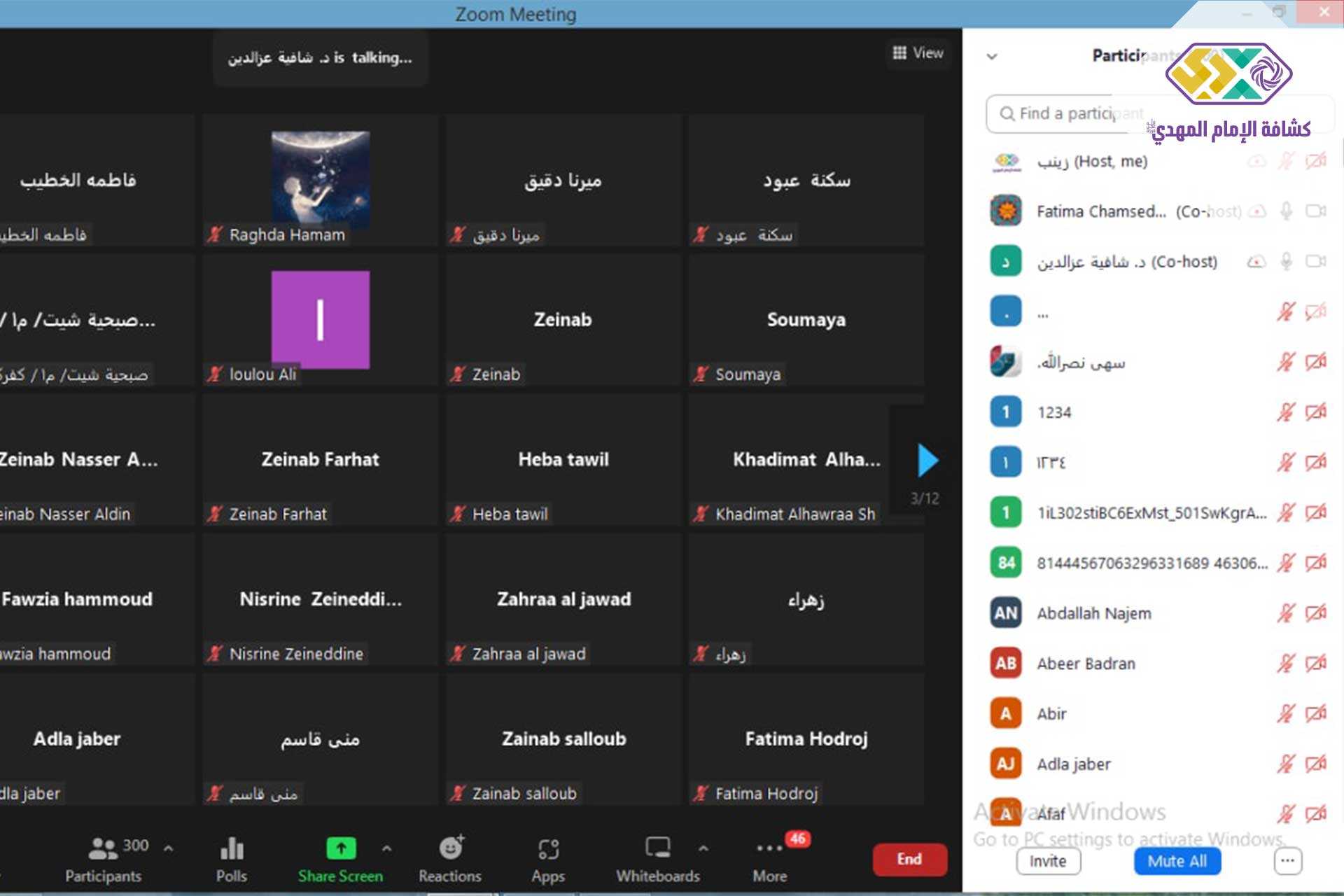Click the View grid layout button
This screenshot has width=1344, height=896.
(x=918, y=53)
